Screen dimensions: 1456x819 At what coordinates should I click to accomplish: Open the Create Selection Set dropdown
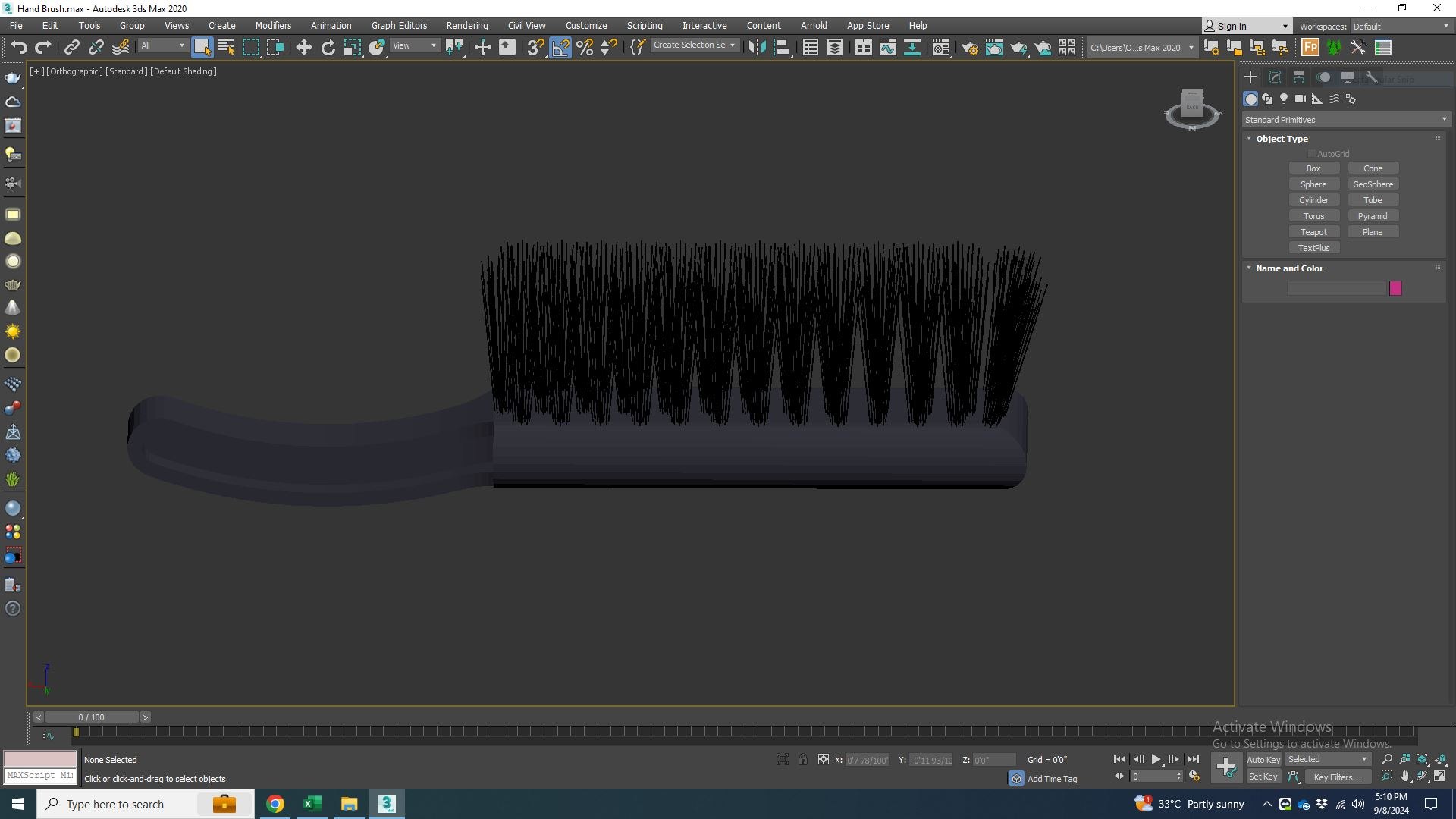694,45
